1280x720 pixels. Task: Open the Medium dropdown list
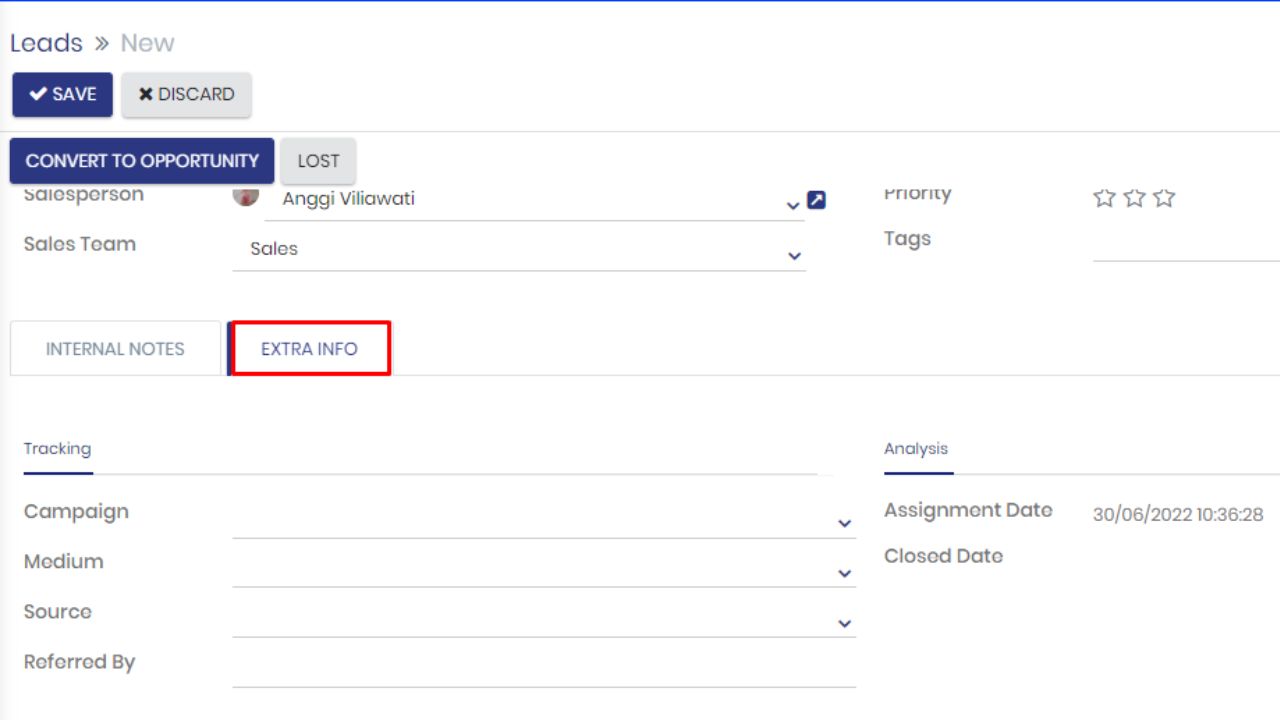844,573
